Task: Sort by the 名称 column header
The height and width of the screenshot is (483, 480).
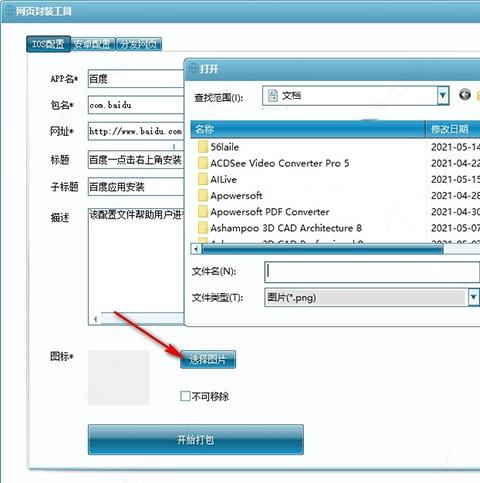Action: click(308, 129)
